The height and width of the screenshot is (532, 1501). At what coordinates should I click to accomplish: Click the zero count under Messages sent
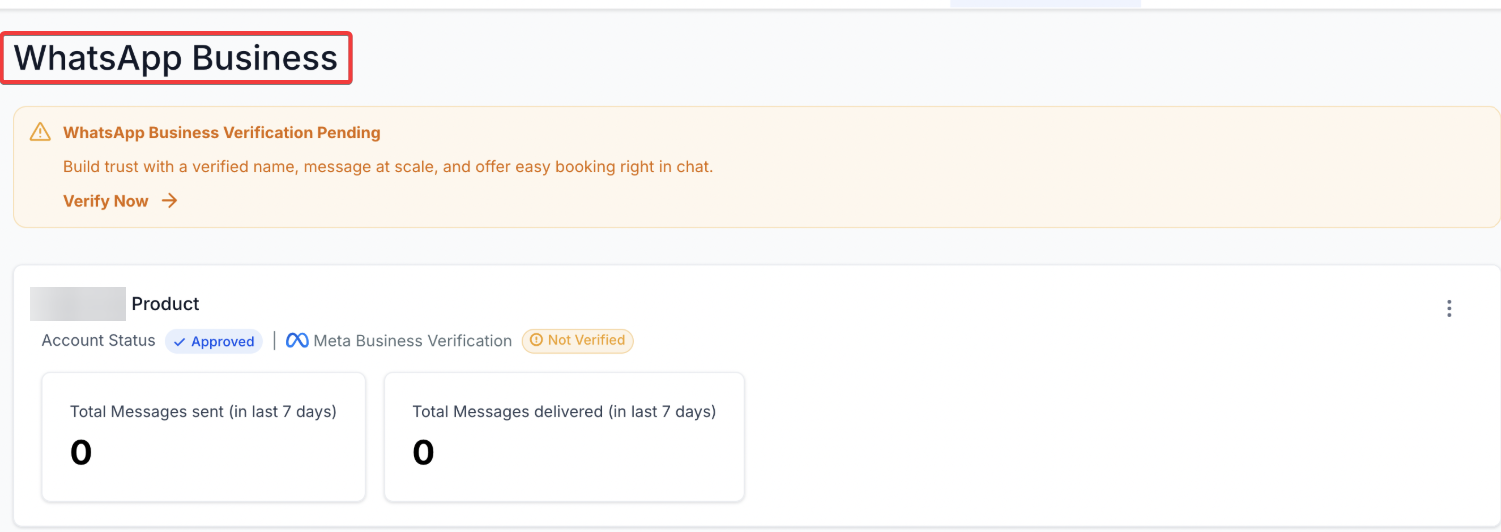tap(81, 453)
